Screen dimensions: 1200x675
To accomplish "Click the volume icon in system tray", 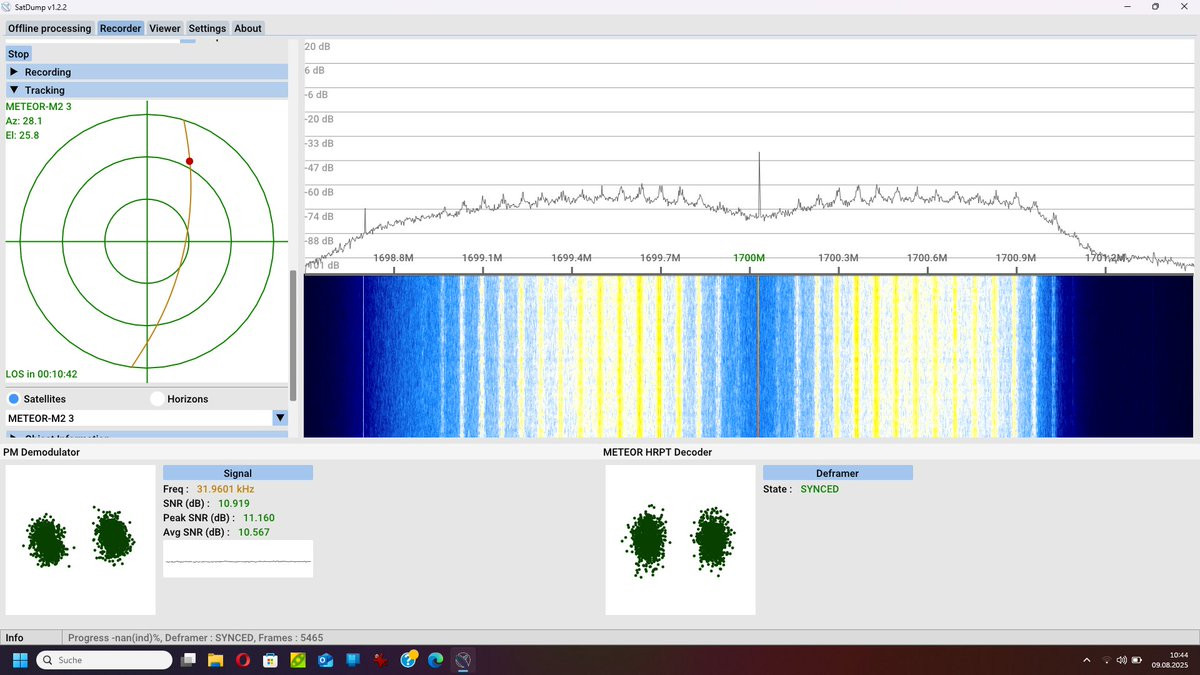I will pos(1122,660).
